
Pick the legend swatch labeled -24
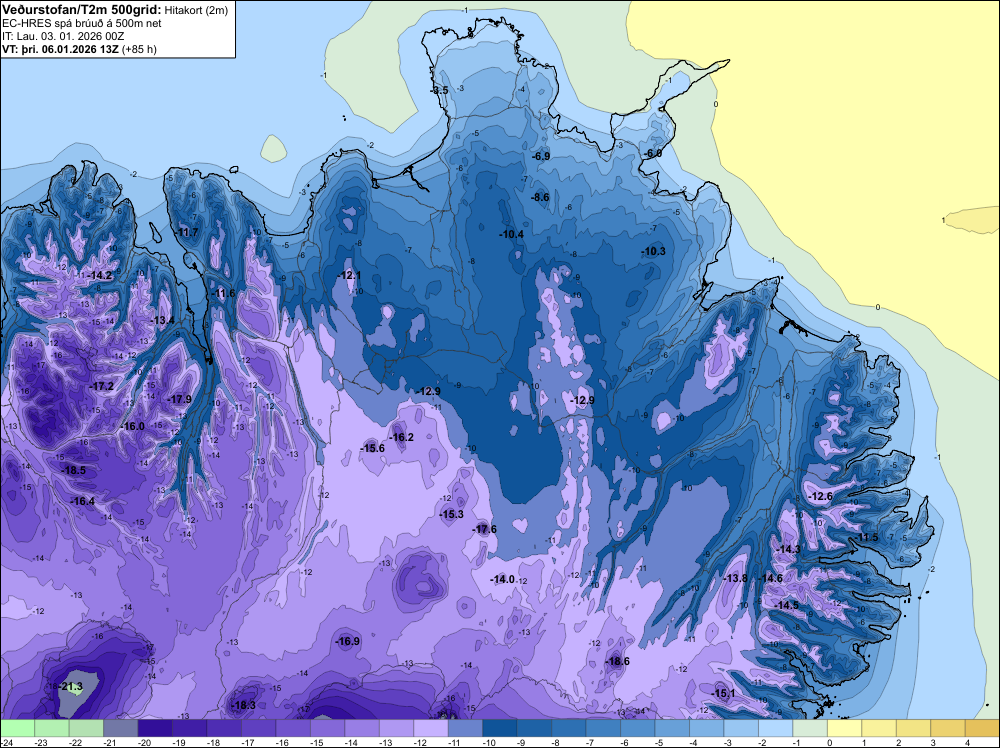pyautogui.click(x=17, y=728)
